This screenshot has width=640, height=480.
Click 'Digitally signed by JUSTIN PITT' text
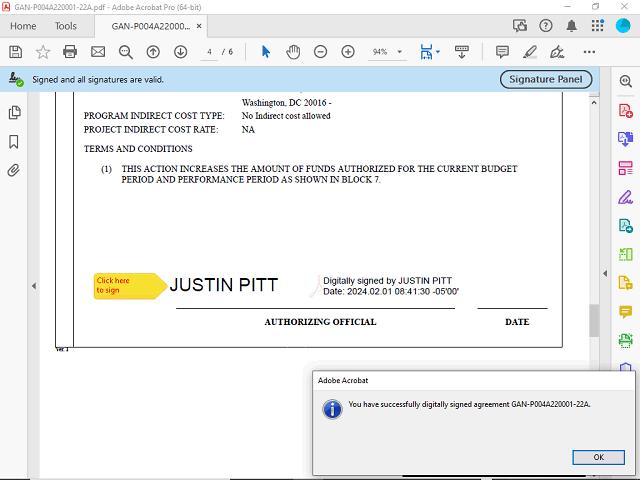click(387, 281)
